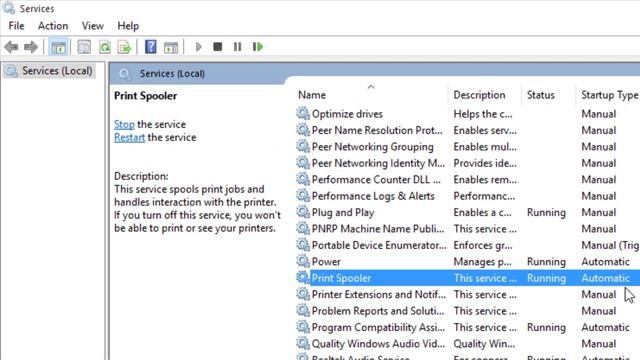Click the gear icon beside Power
640x360 pixels.
303,261
